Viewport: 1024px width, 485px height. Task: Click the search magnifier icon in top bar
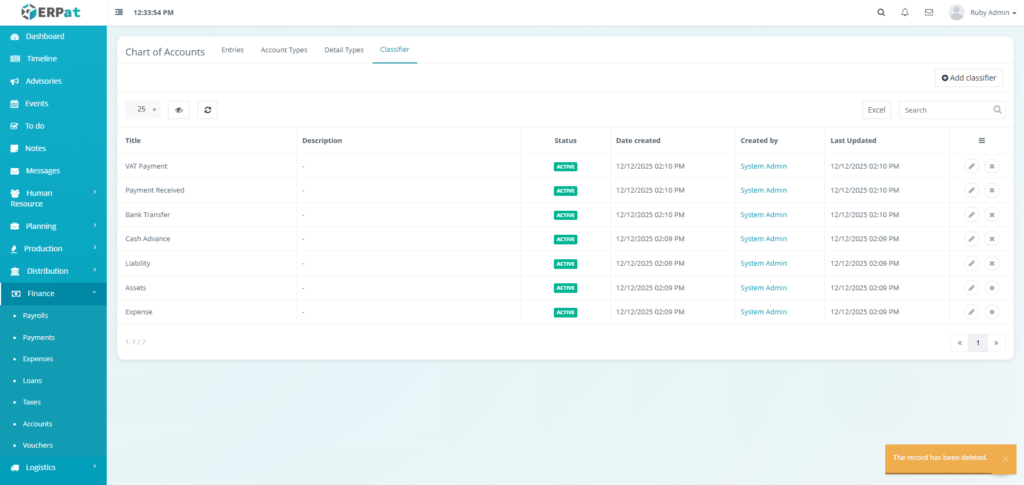pyautogui.click(x=881, y=13)
